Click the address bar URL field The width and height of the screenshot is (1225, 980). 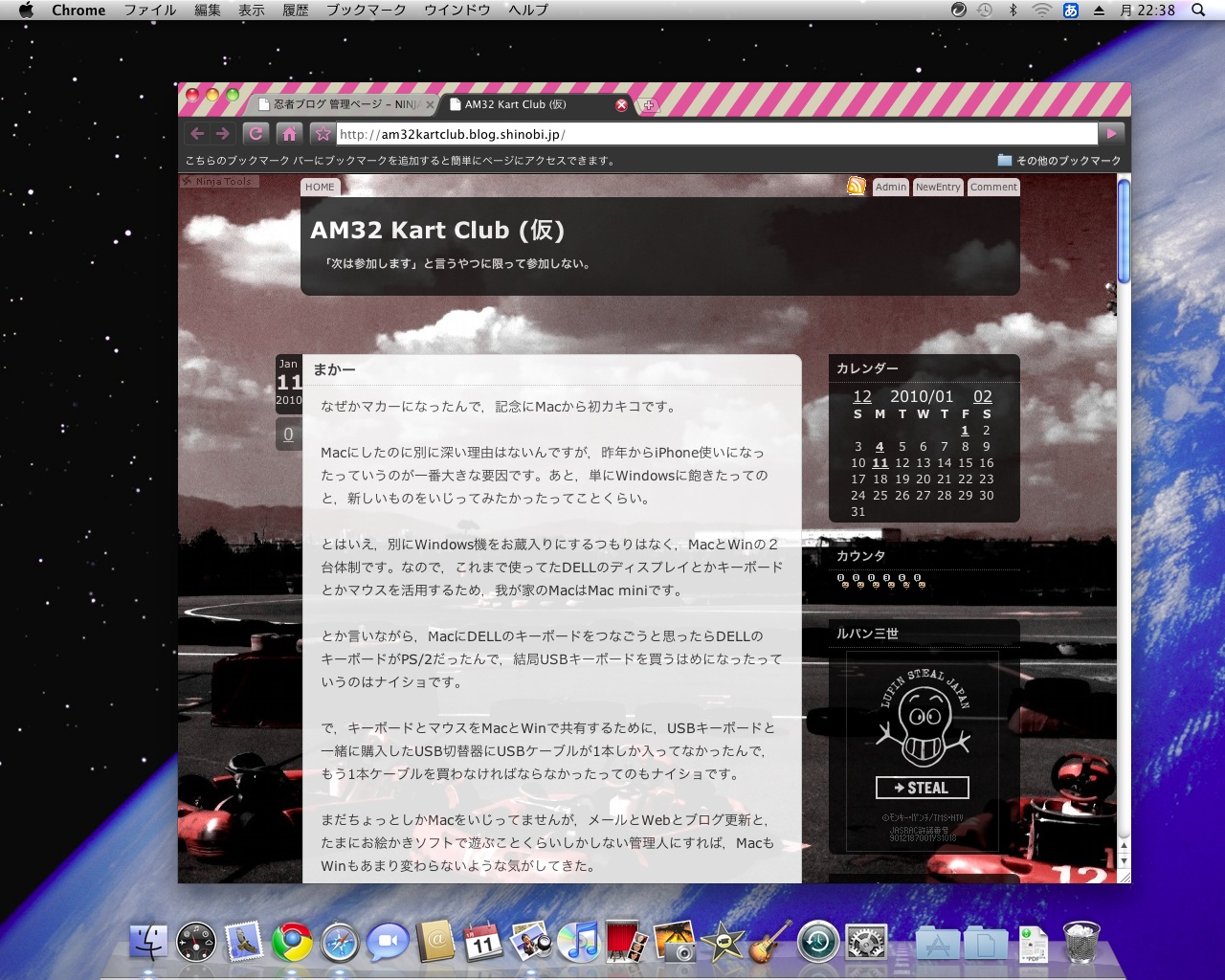coord(717,134)
